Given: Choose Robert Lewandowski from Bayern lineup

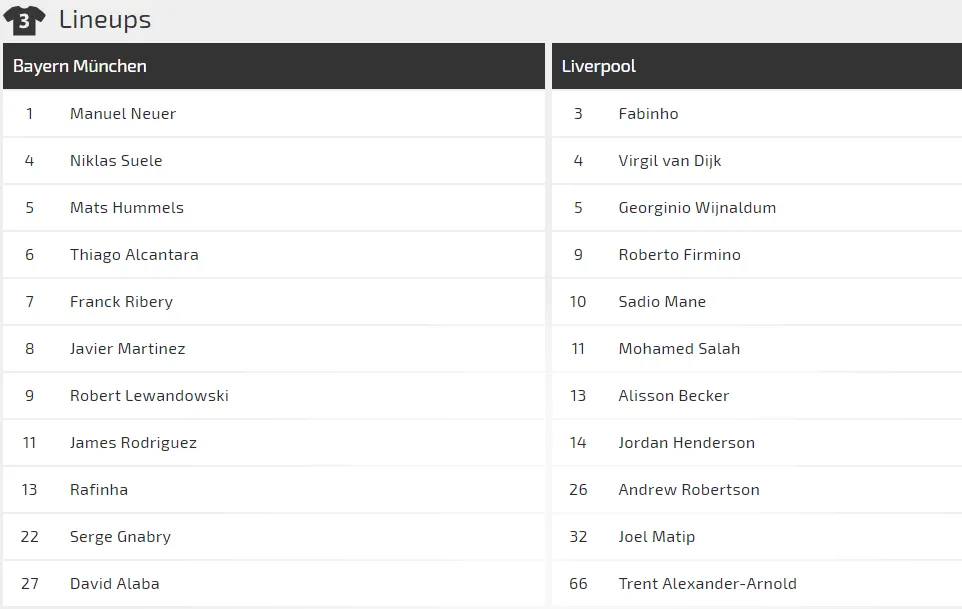Looking at the screenshot, I should 149,396.
